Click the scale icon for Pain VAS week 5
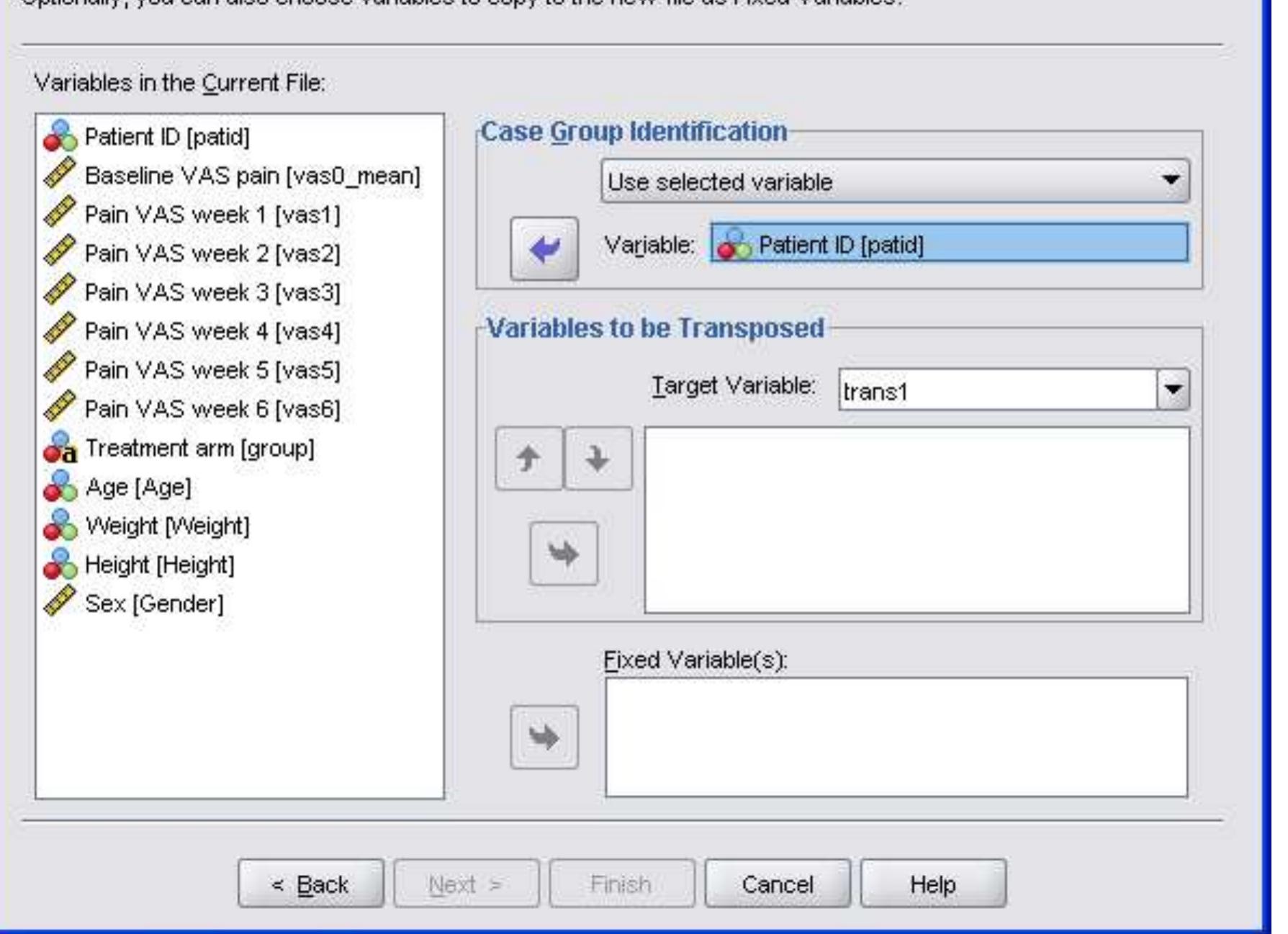Image resolution: width=1288 pixels, height=934 pixels. pos(60,369)
